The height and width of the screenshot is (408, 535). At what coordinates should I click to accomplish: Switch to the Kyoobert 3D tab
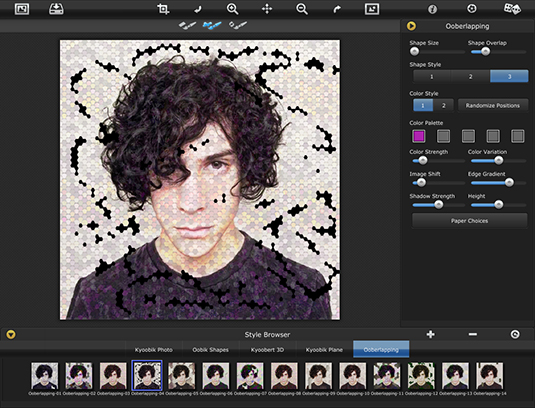pos(267,350)
